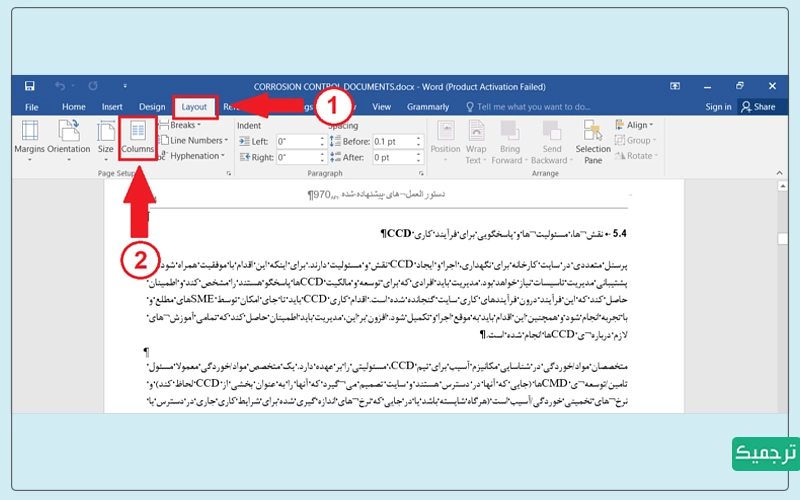Click the Spacing After icon
Image resolution: width=800 pixels, height=500 pixels.
point(335,157)
